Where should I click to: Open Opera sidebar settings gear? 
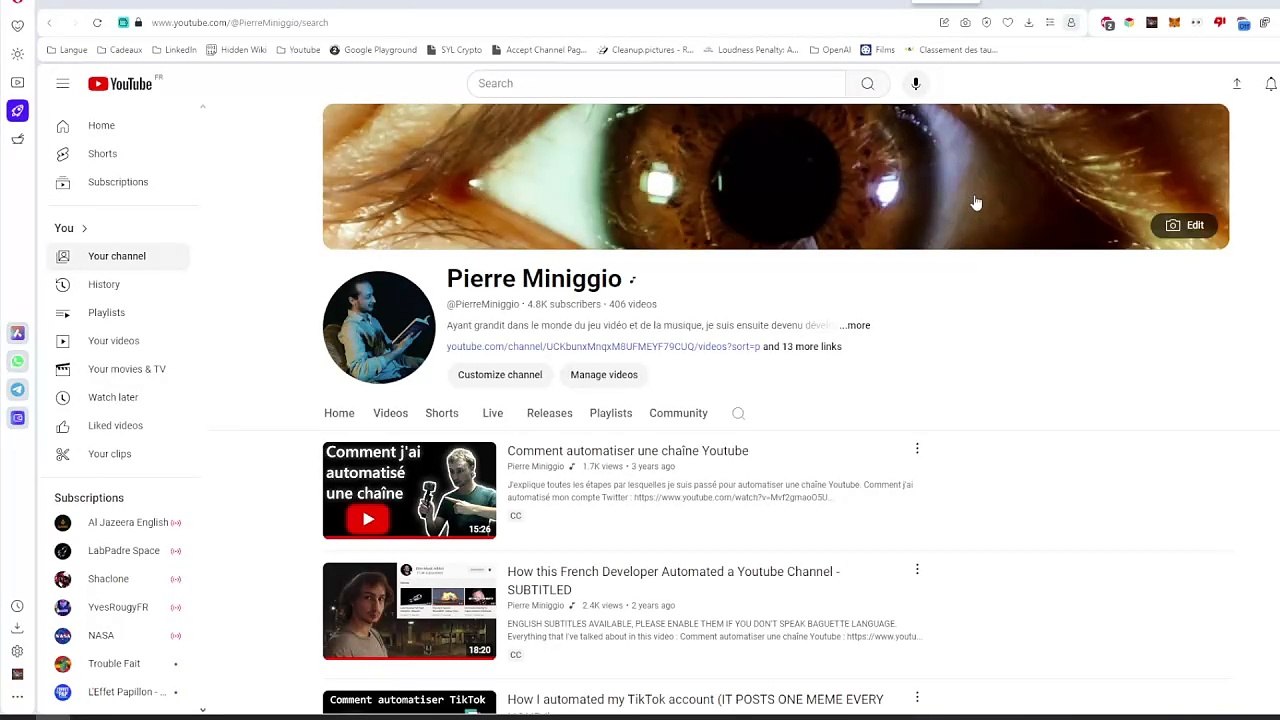point(17,651)
